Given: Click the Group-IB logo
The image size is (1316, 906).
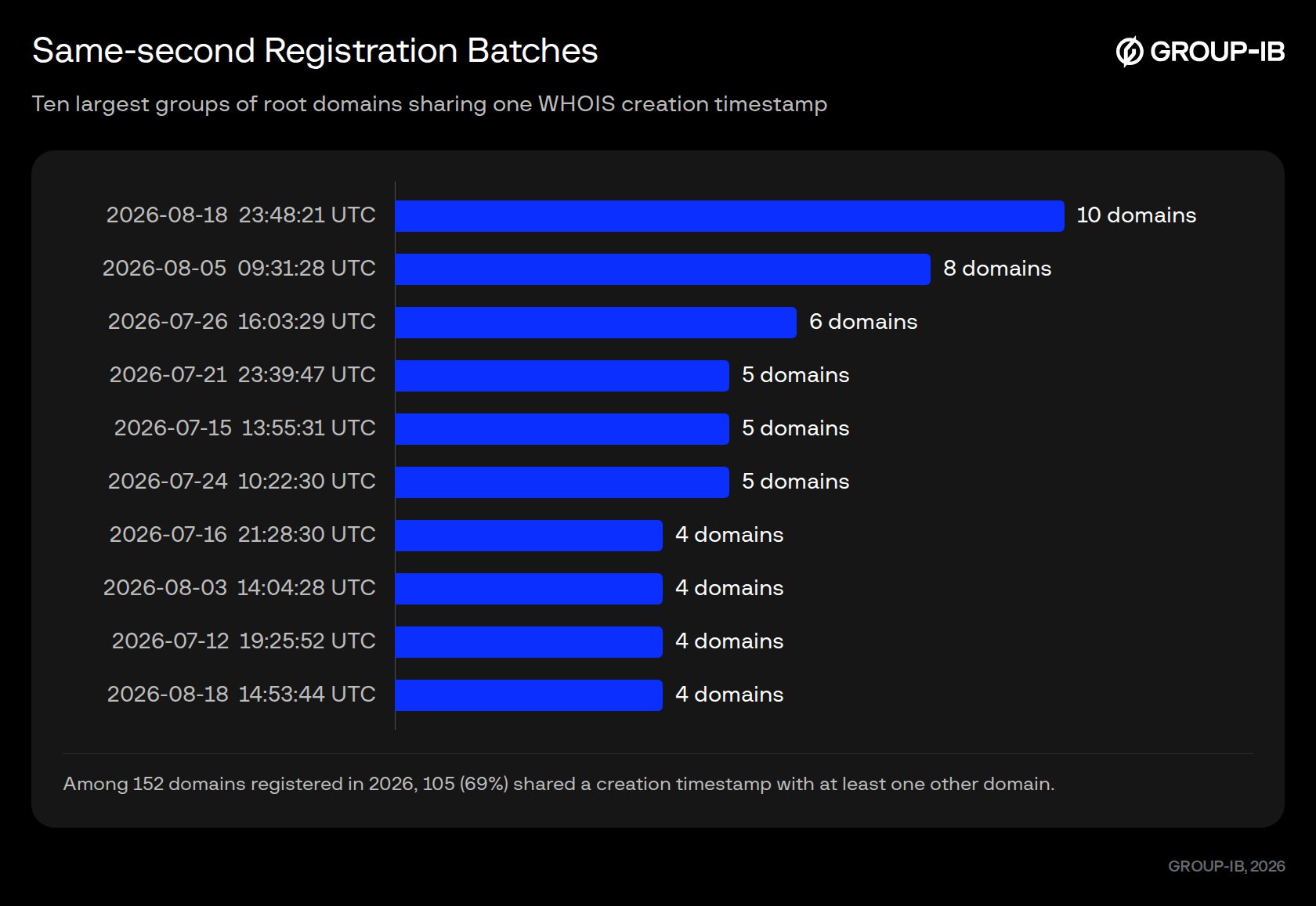Looking at the screenshot, I should [1200, 52].
